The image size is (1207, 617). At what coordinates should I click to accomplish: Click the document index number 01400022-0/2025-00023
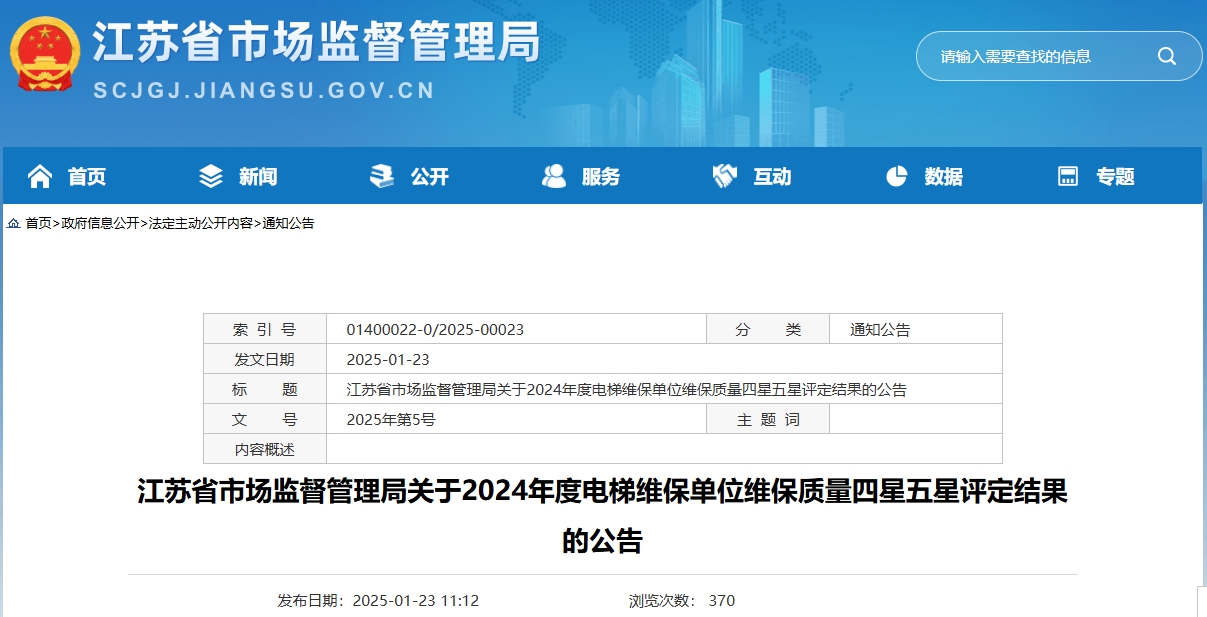coord(435,329)
